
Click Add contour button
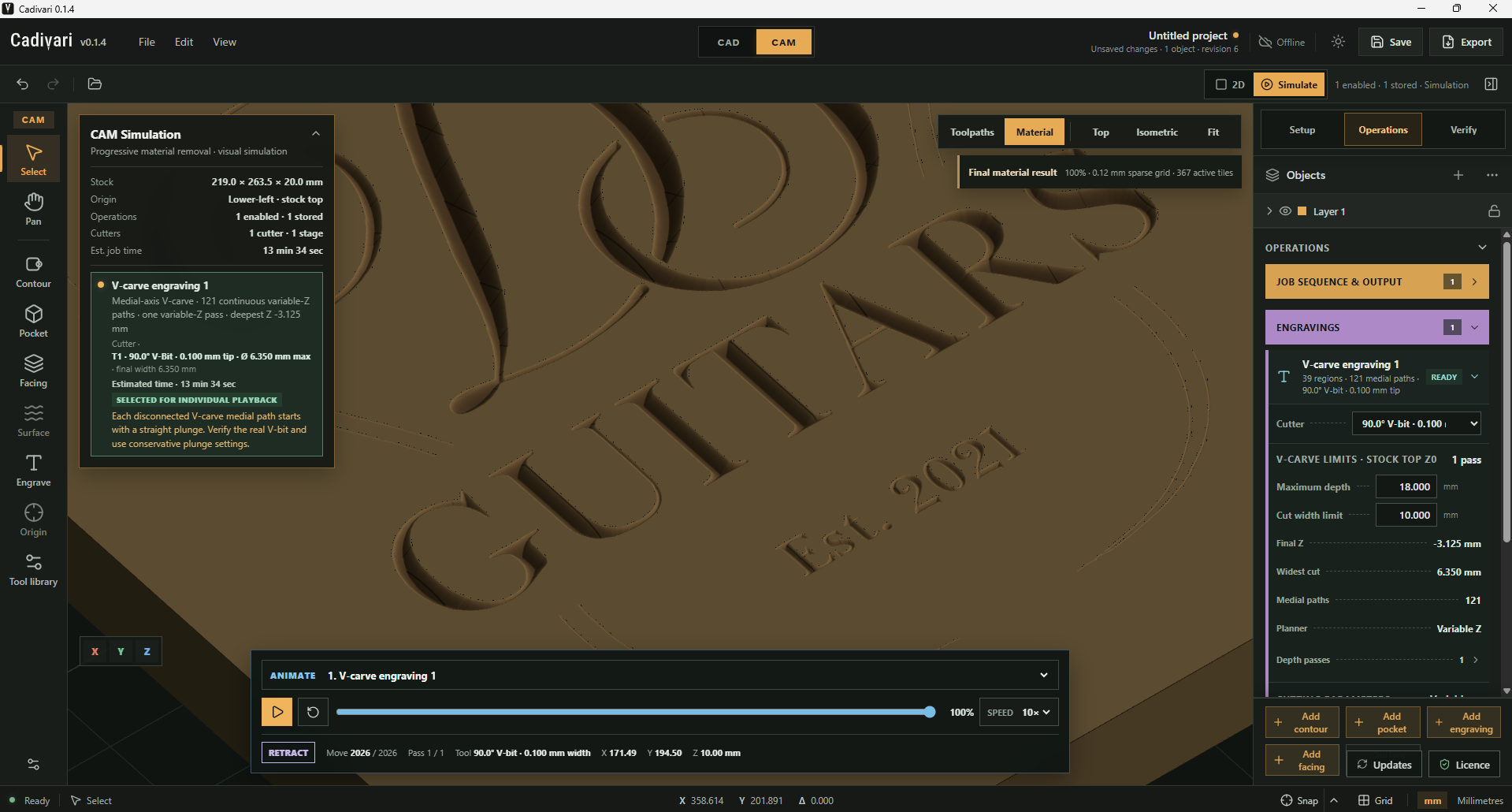click(1302, 722)
